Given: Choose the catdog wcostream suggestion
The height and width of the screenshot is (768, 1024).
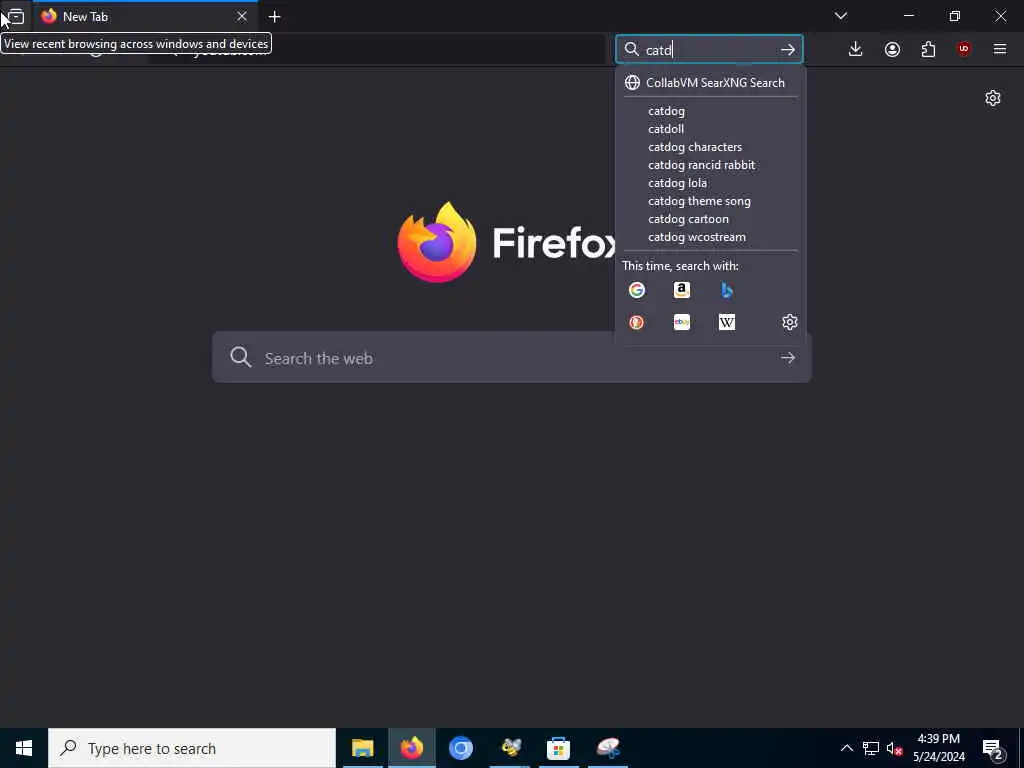Looking at the screenshot, I should 711,237.
